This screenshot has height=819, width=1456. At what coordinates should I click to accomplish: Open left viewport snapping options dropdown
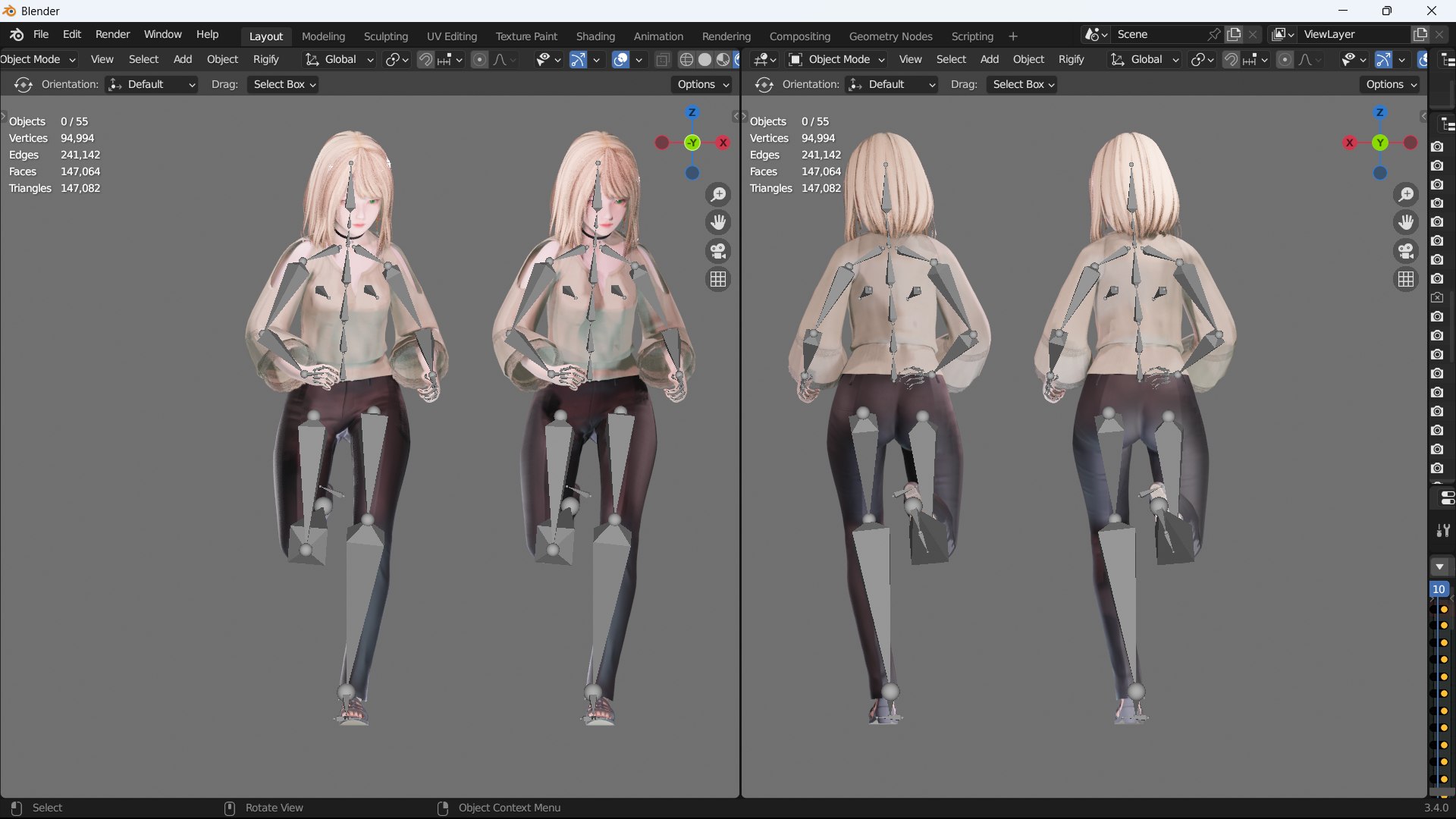[x=450, y=59]
